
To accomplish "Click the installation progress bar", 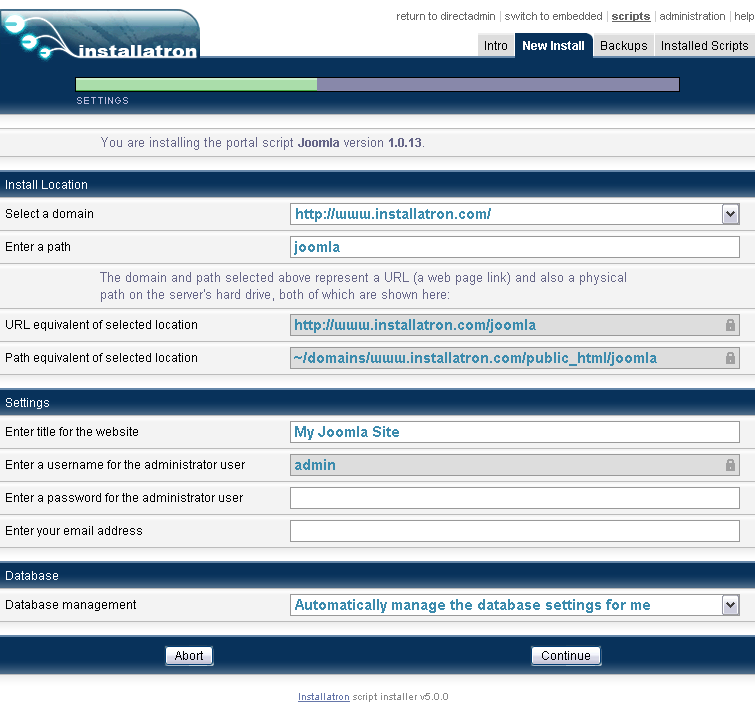I will 377,85.
